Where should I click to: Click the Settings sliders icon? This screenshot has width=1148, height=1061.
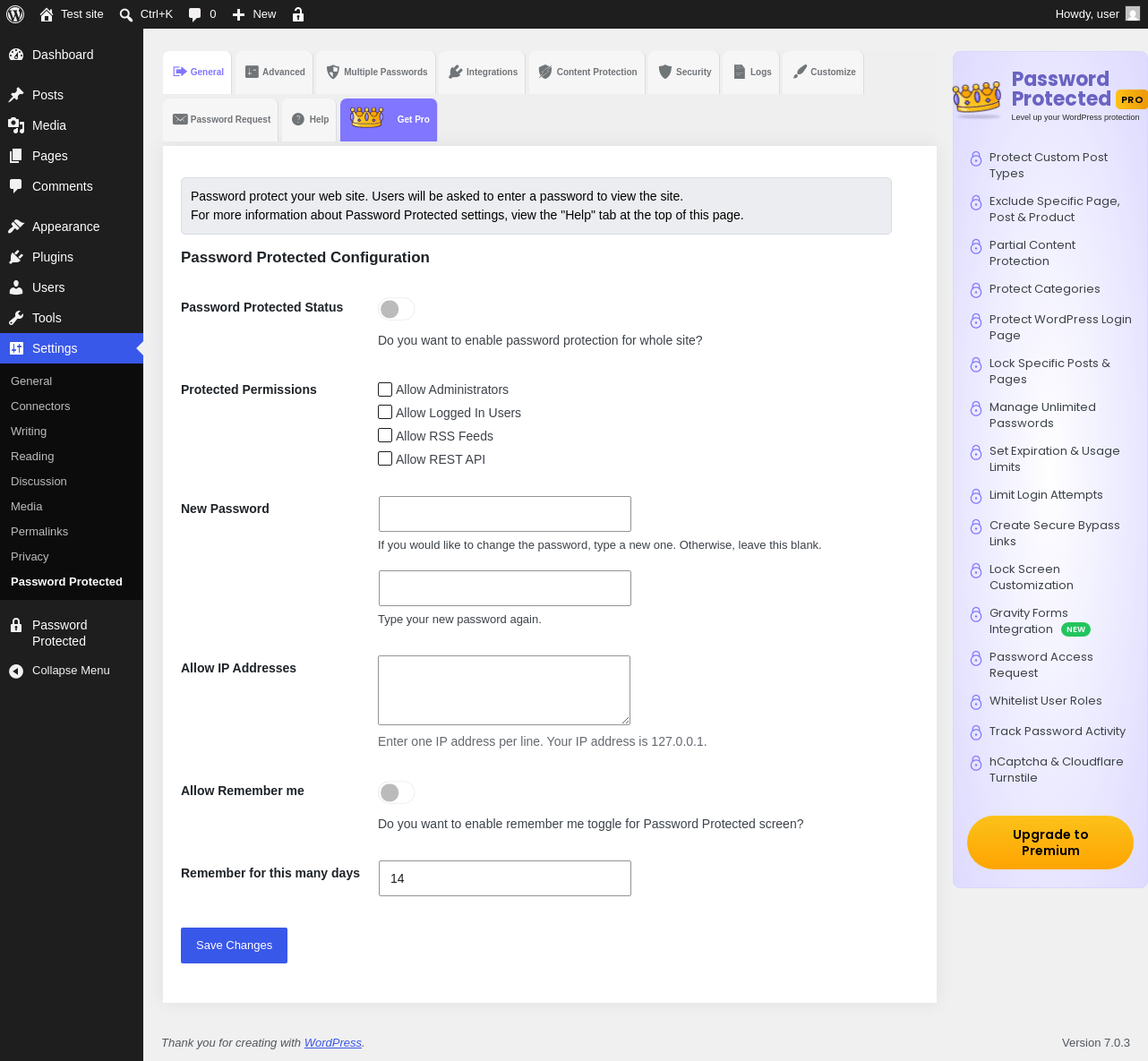pyautogui.click(x=16, y=348)
